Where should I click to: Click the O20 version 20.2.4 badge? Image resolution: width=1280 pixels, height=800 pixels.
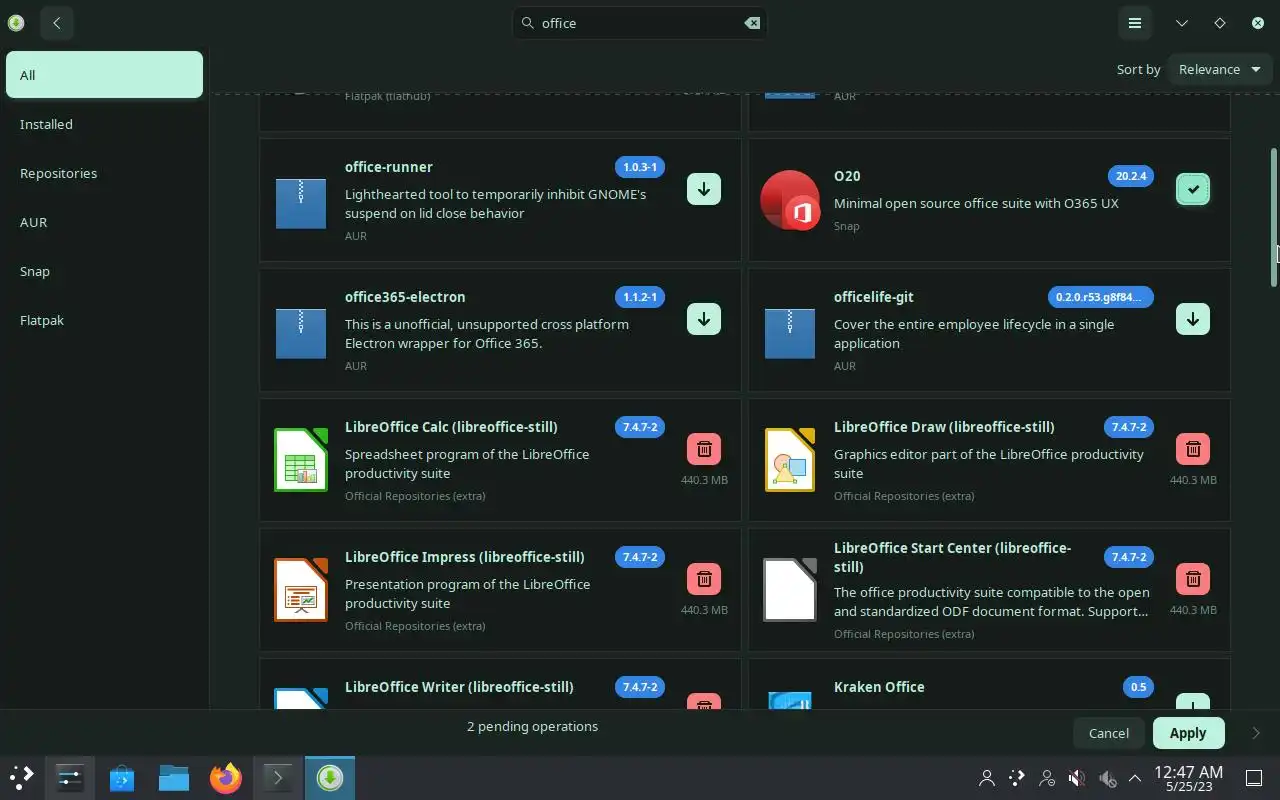click(1131, 176)
